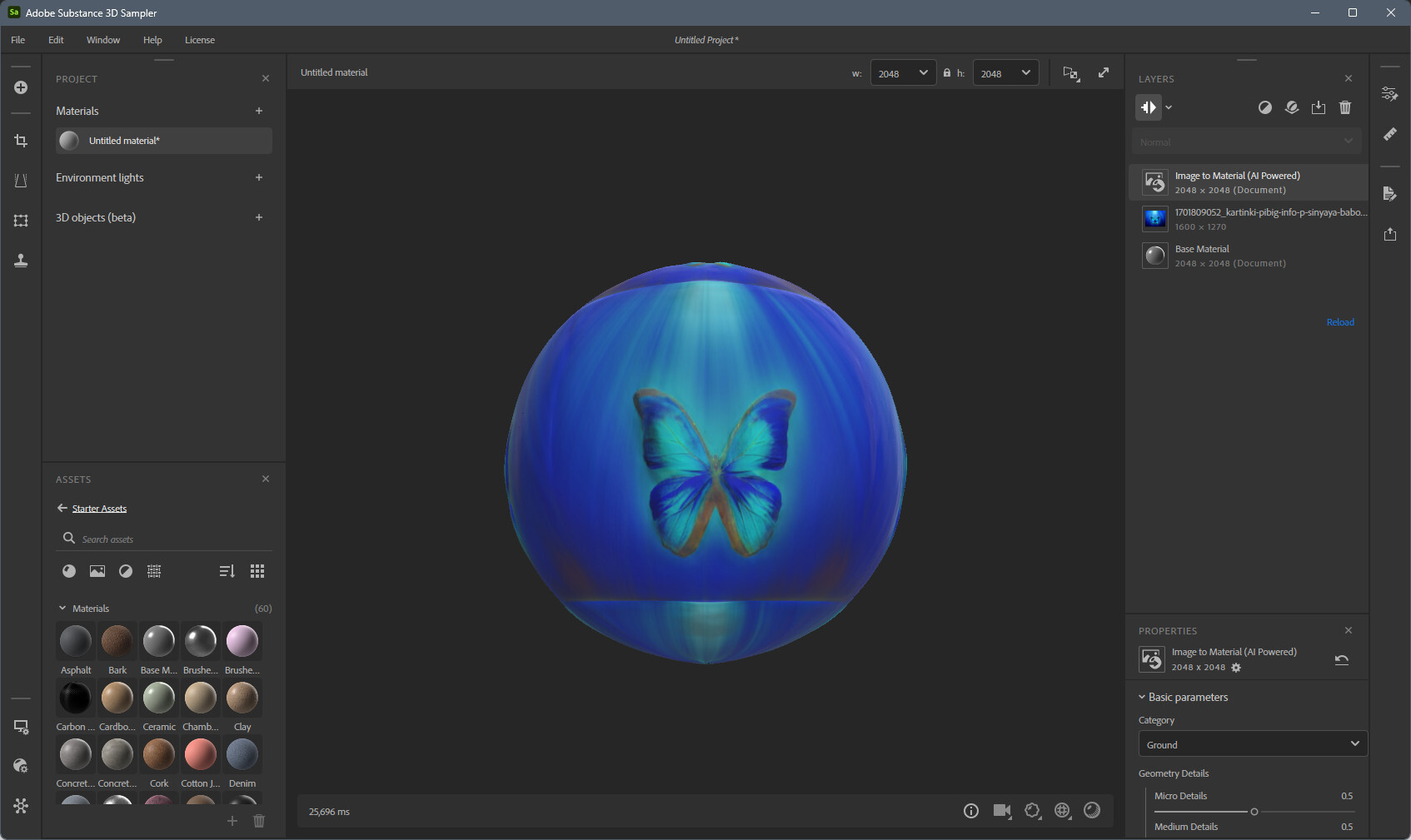
Task: Go back to Starter Assets
Action: pyautogui.click(x=62, y=508)
